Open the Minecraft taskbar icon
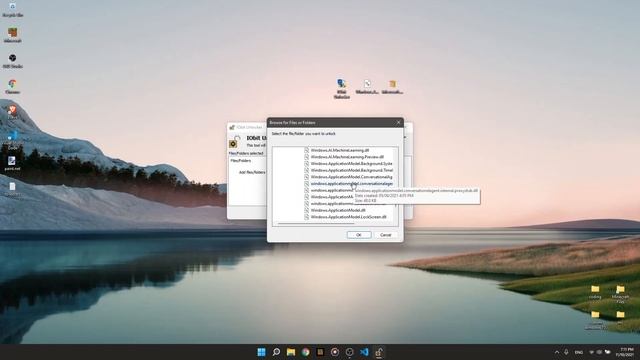The image size is (640, 360). (x=320, y=352)
